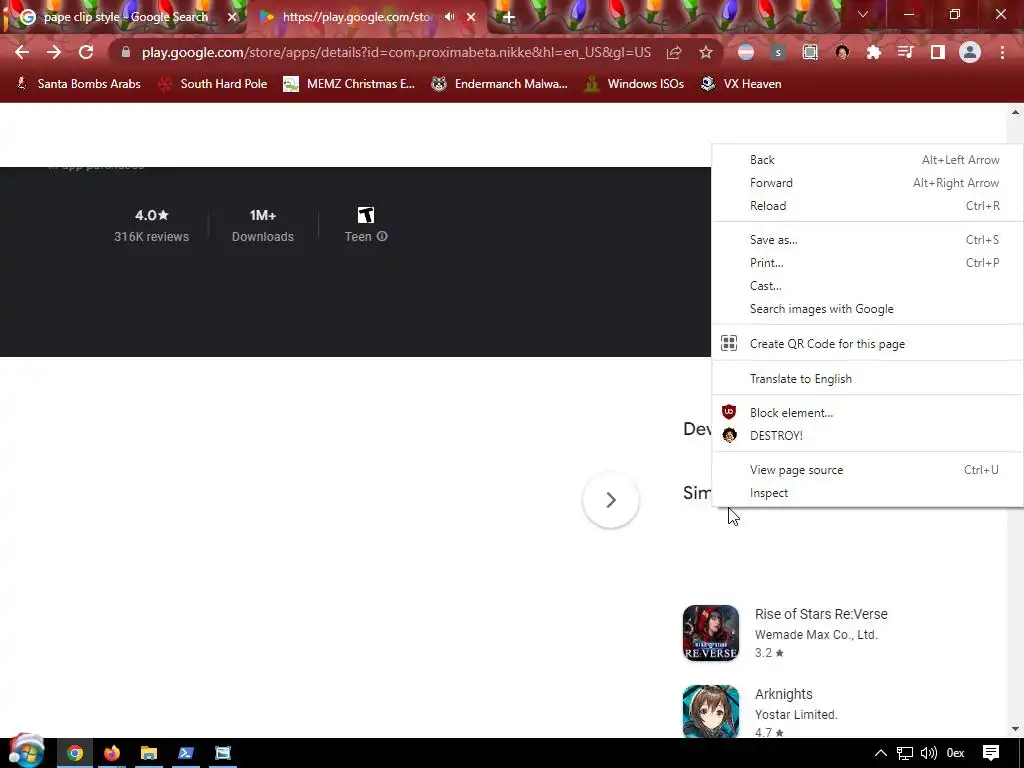This screenshot has width=1024, height=768.
Task: Choose Reload in the context menu
Action: [867, 206]
